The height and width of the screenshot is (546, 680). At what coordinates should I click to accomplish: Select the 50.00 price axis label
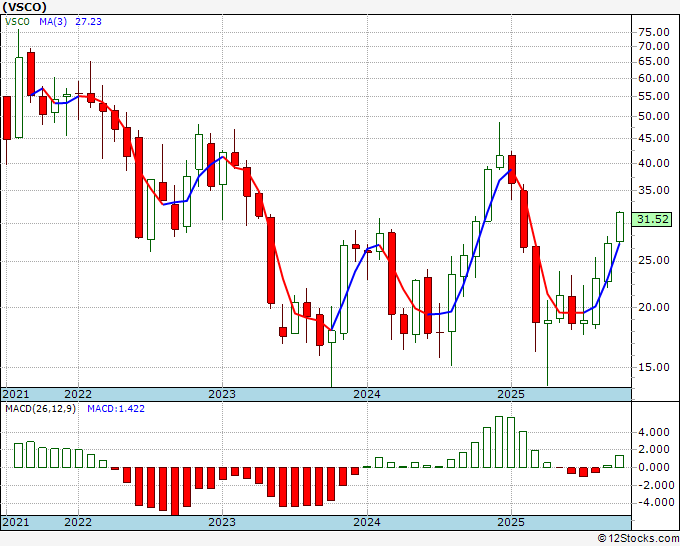(653, 116)
